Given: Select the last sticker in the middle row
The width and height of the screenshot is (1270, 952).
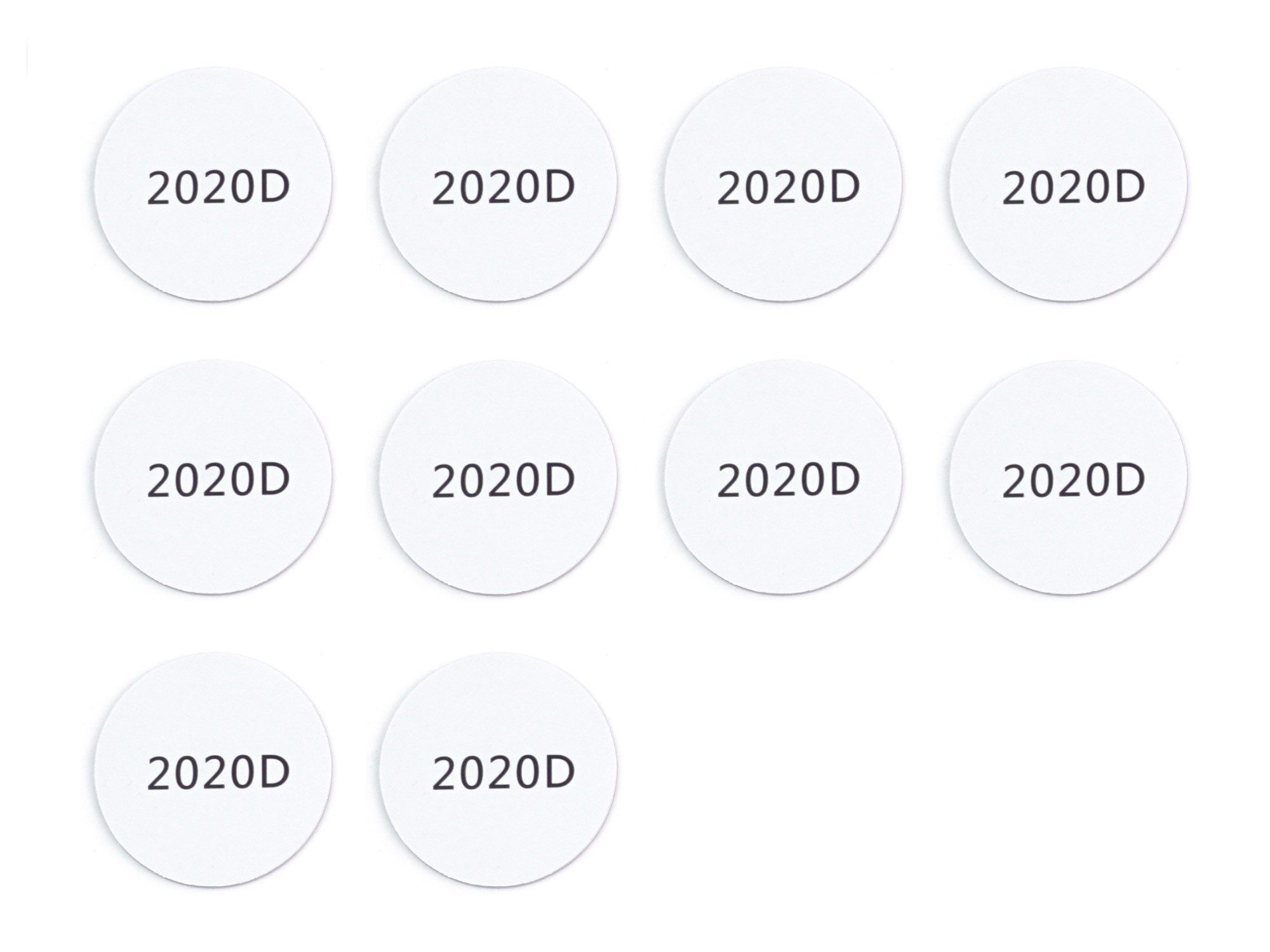Looking at the screenshot, I should [x=1069, y=477].
